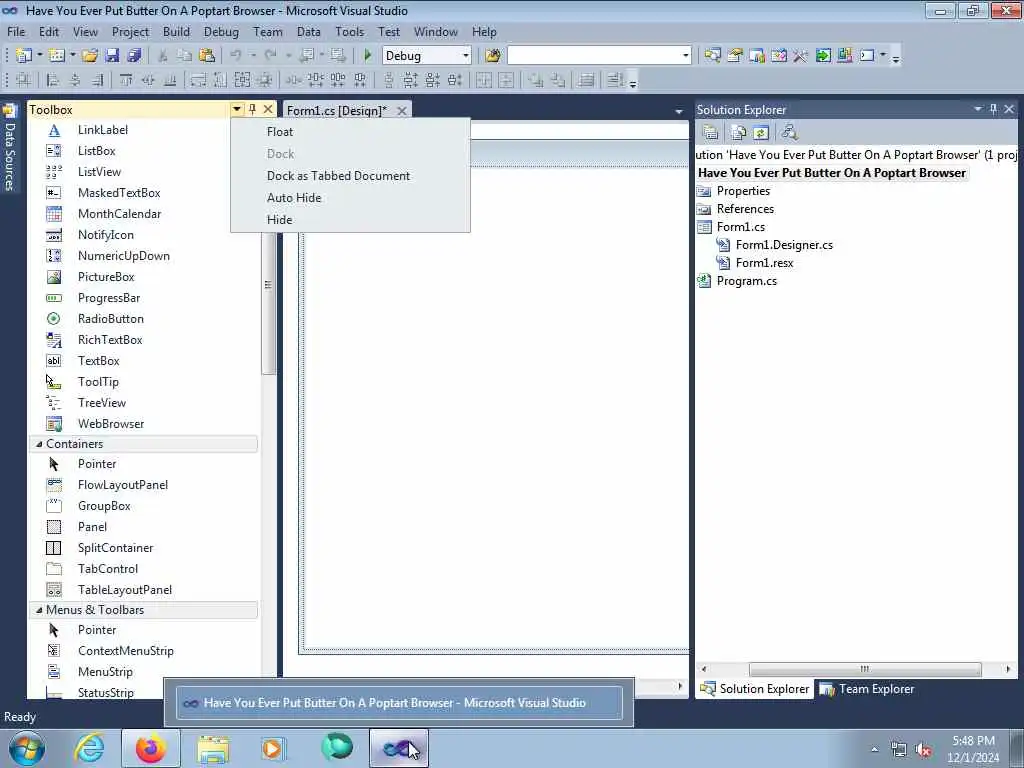1024x768 pixels.
Task: Open the Find combo box dropdown
Action: click(685, 56)
